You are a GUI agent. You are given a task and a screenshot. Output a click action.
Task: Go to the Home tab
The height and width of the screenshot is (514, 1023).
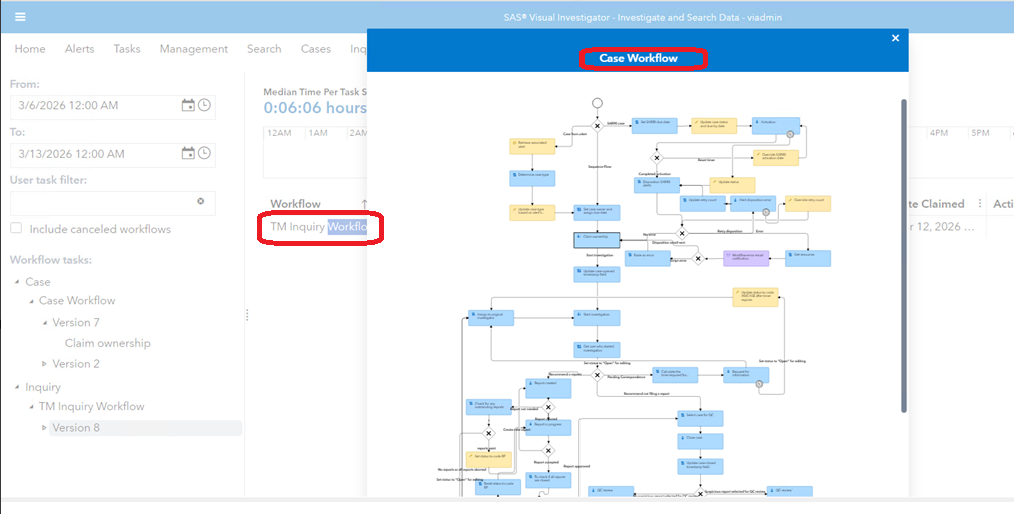point(30,49)
